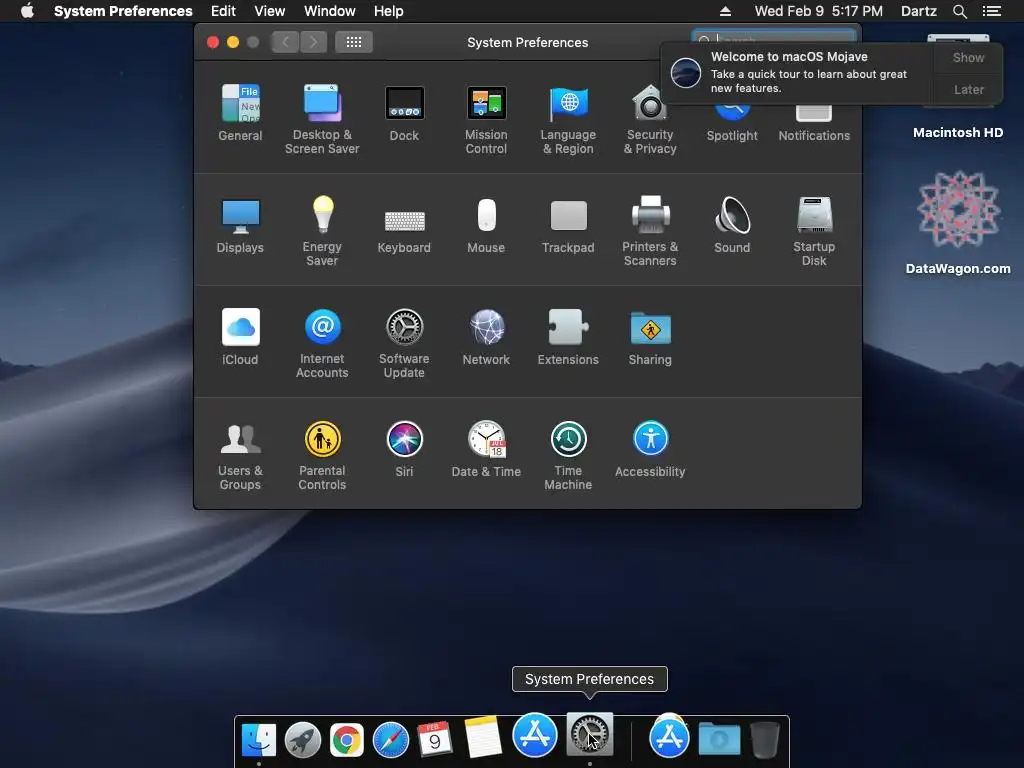Click the Show All grid button

pos(354,42)
